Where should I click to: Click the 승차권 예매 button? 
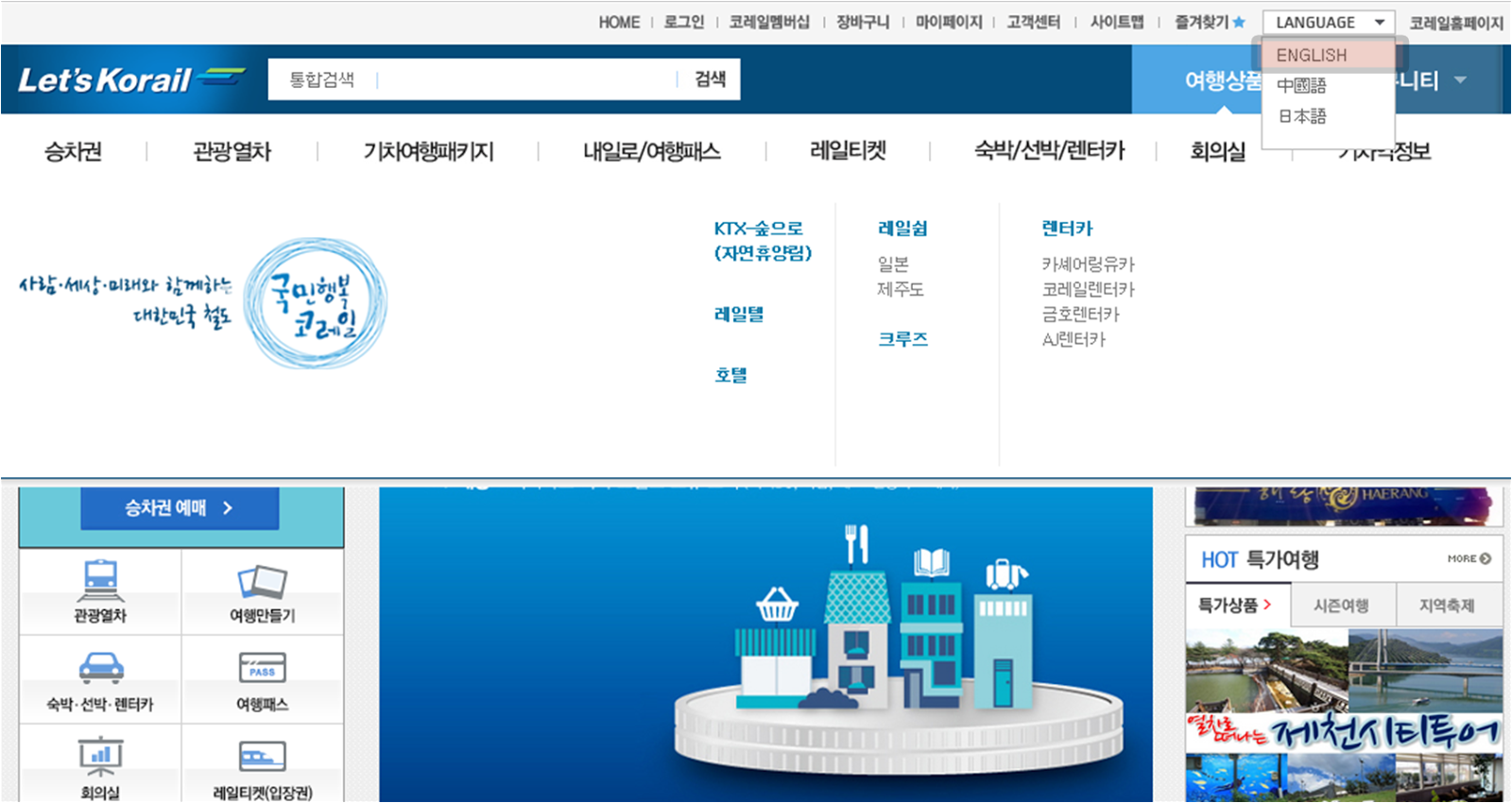pos(180,508)
